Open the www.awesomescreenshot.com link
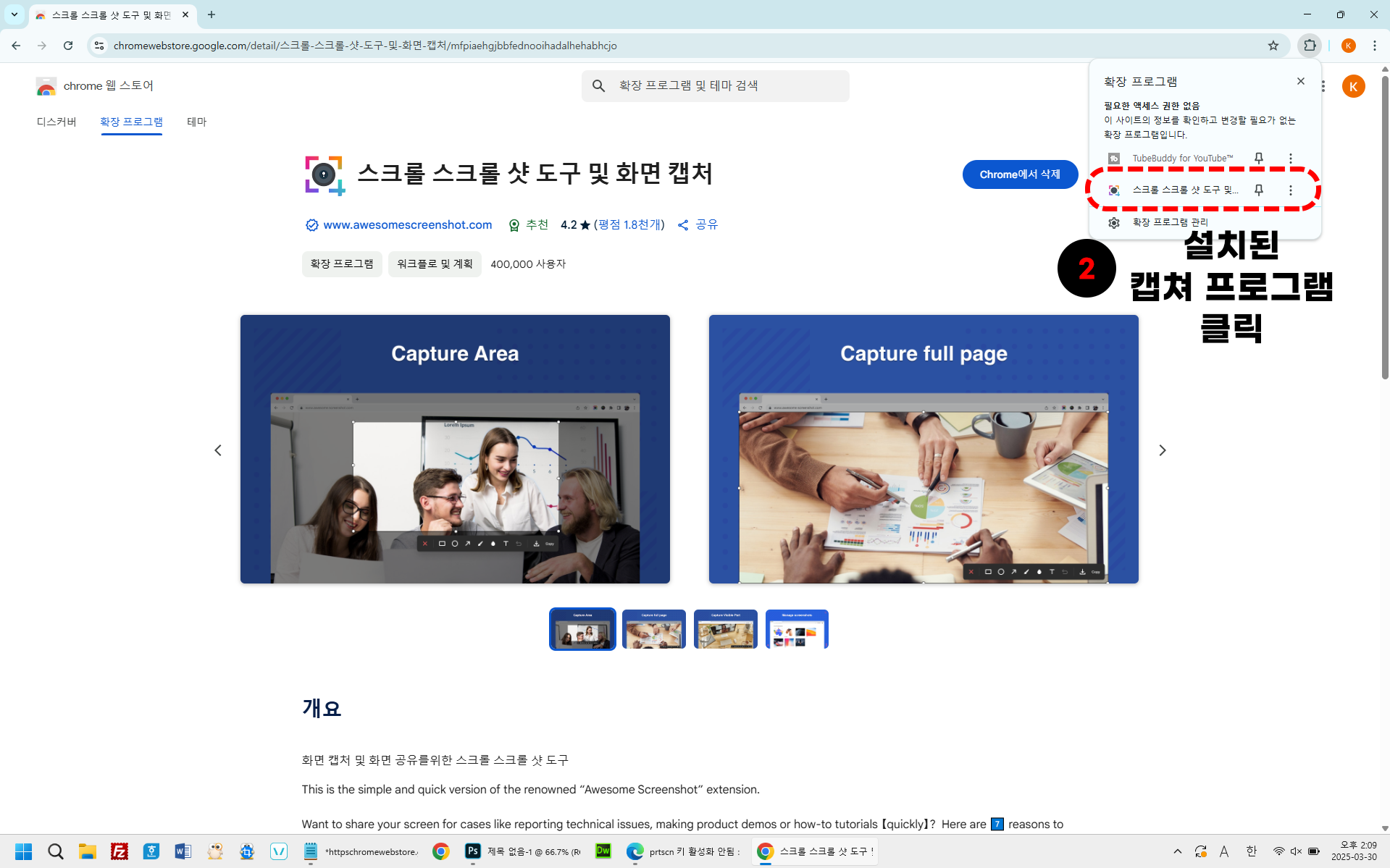Viewport: 1390px width, 868px height. [x=407, y=225]
